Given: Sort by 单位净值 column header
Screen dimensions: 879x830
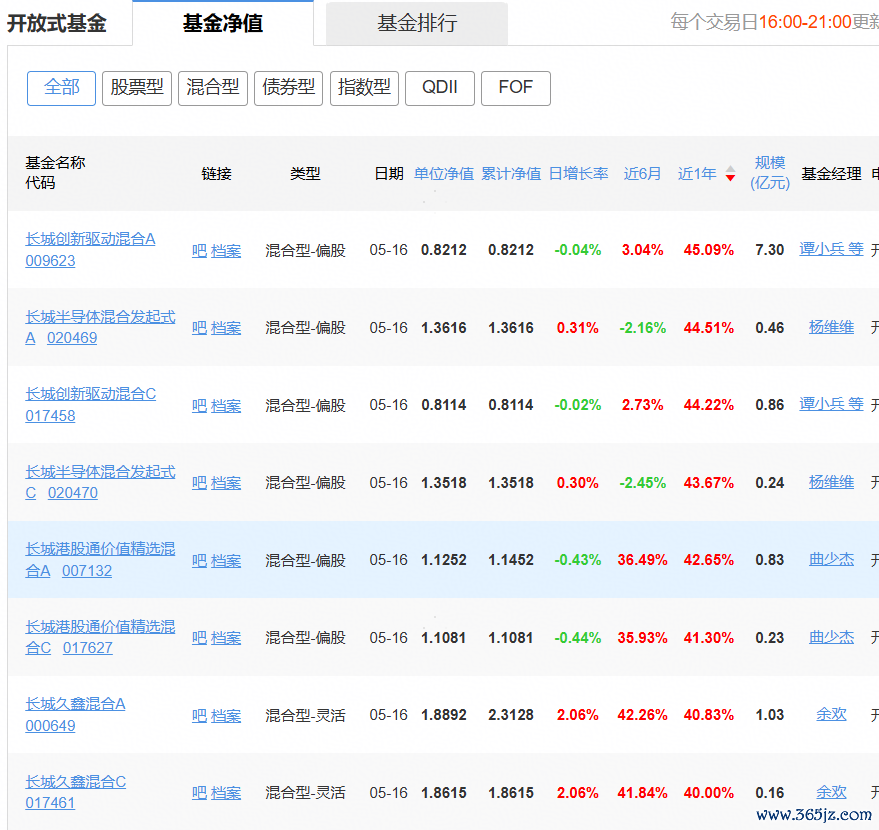Looking at the screenshot, I should point(444,174).
